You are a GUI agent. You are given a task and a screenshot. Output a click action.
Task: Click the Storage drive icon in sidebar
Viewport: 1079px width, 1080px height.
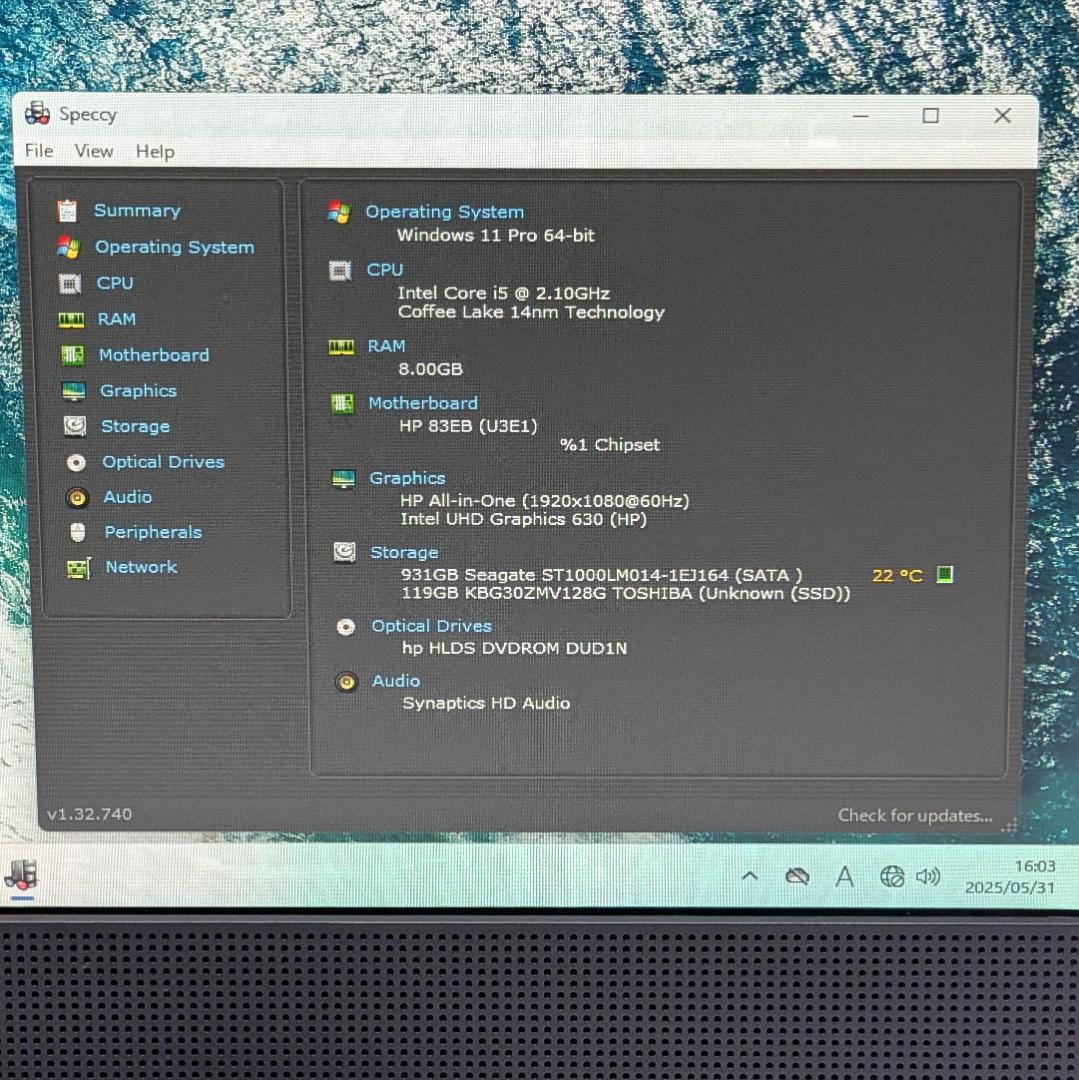74,426
